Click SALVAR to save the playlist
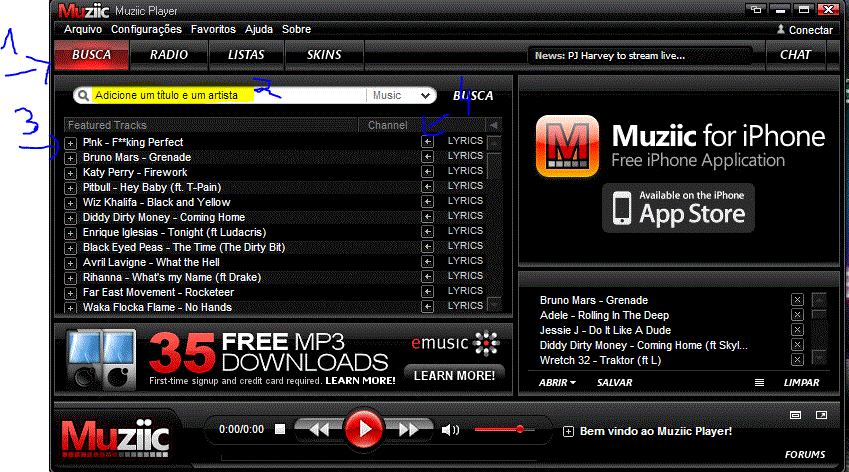This screenshot has width=849, height=472. (x=615, y=383)
